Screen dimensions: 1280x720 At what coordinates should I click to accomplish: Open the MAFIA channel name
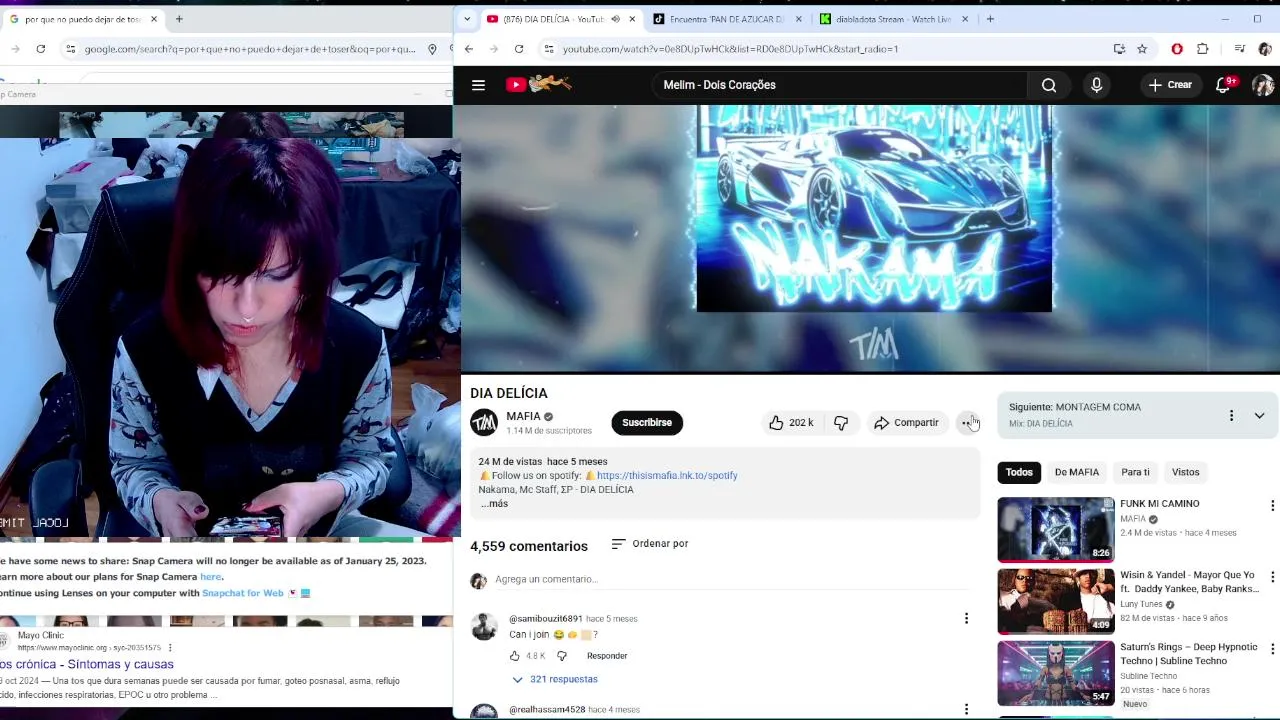tap(523, 416)
